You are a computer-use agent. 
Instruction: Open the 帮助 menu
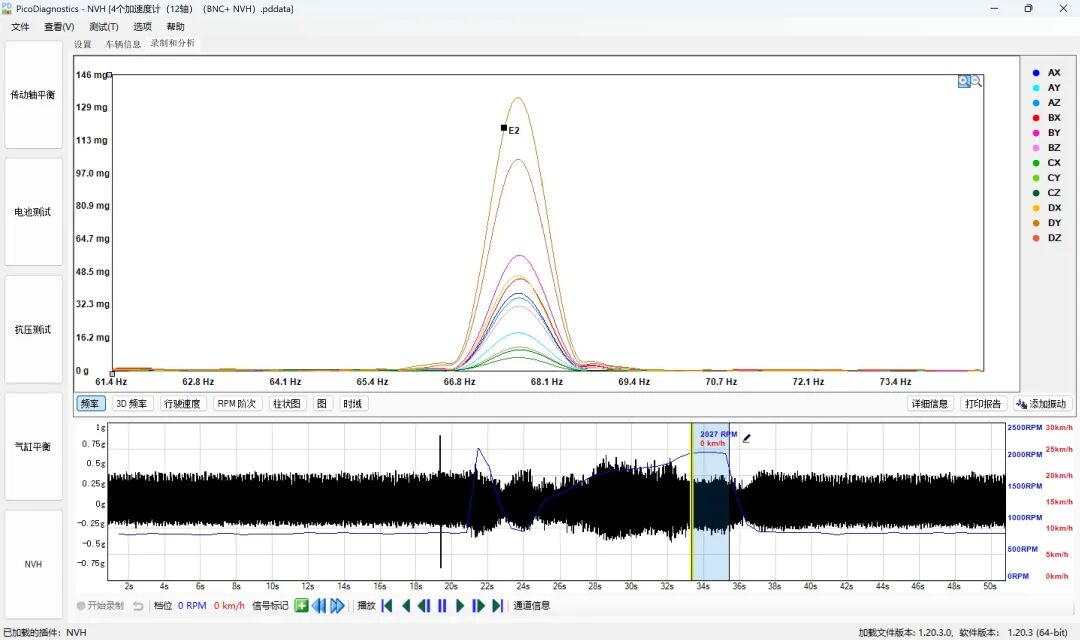[176, 27]
